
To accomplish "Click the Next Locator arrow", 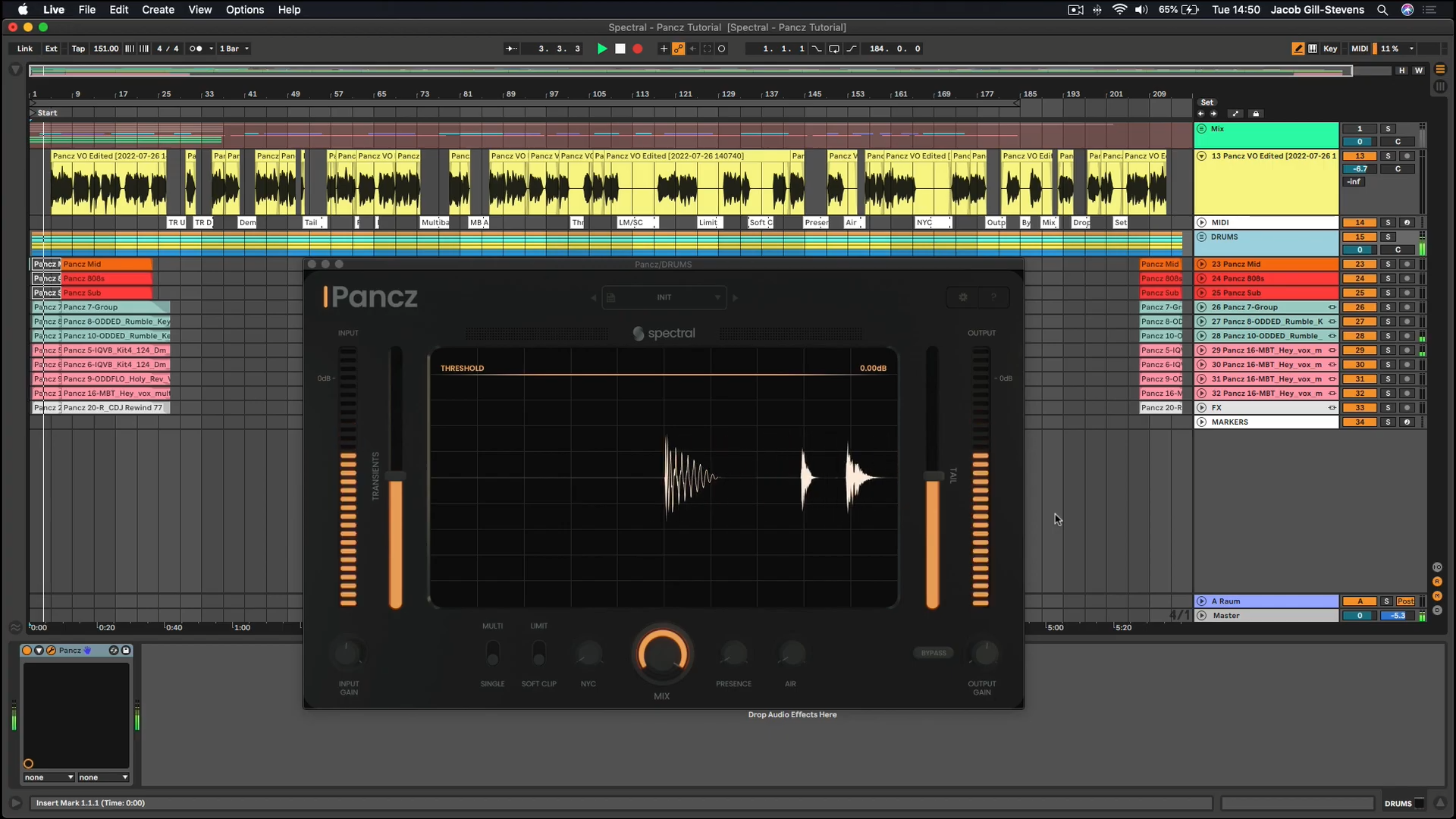I will (1213, 114).
